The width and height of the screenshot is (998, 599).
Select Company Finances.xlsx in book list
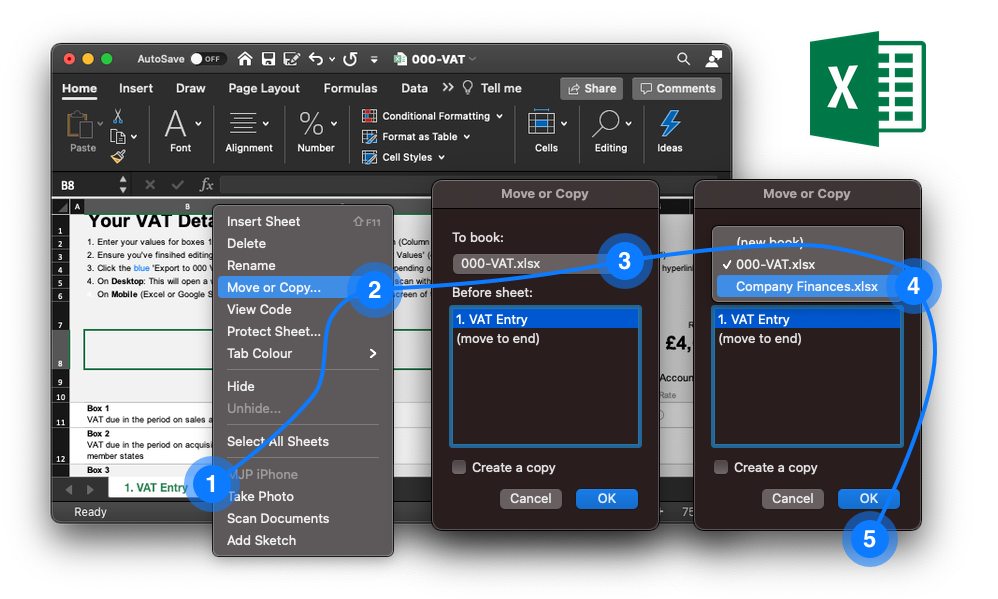[806, 286]
